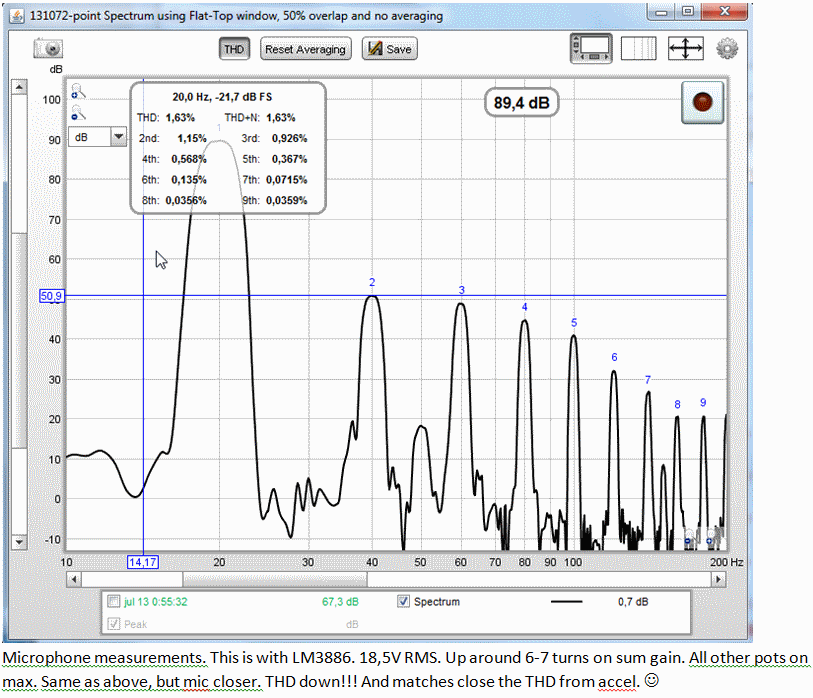Image resolution: width=813 pixels, height=698 pixels.
Task: Click the vertical axis scrollbar thumb
Action: tap(19, 341)
